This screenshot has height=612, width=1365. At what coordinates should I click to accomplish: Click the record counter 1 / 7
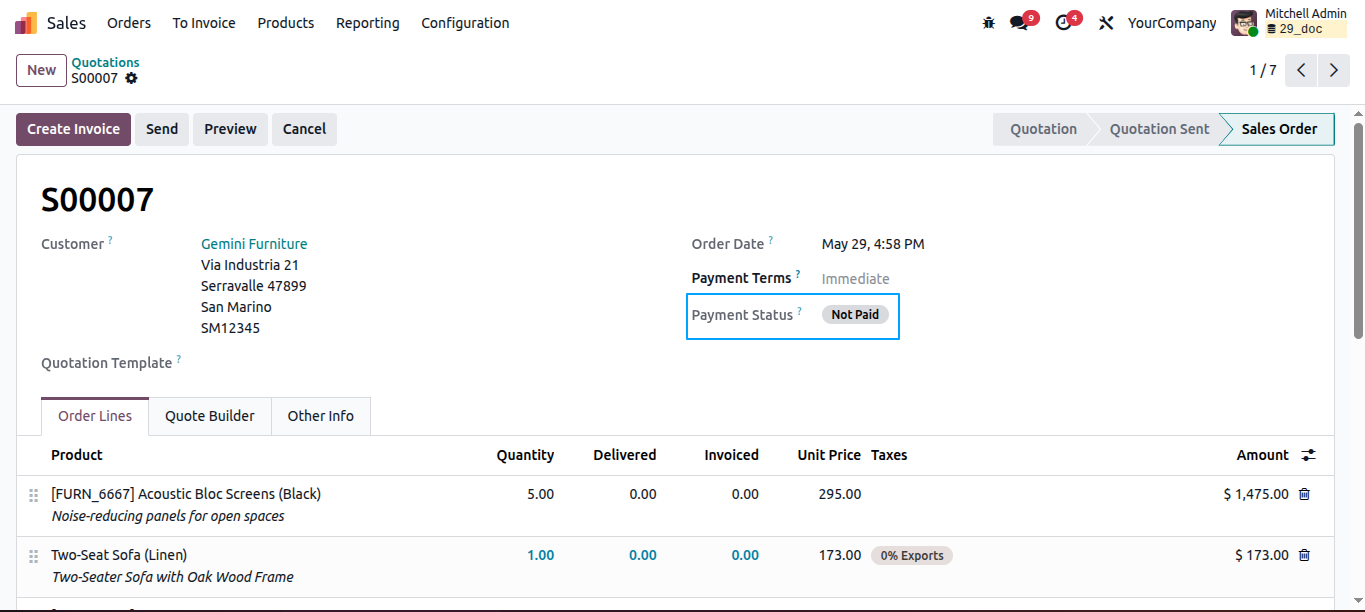1263,70
